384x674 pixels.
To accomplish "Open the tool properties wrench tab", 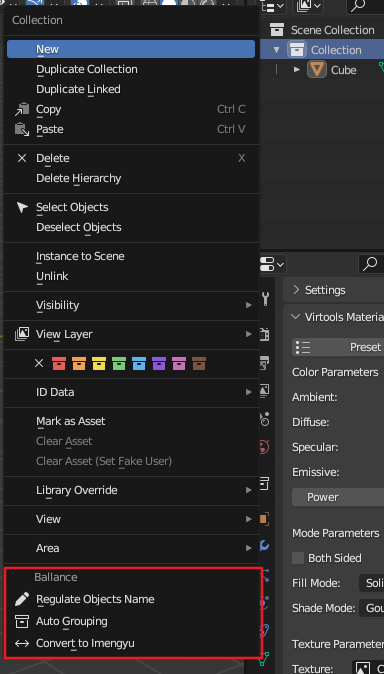I will click(265, 299).
